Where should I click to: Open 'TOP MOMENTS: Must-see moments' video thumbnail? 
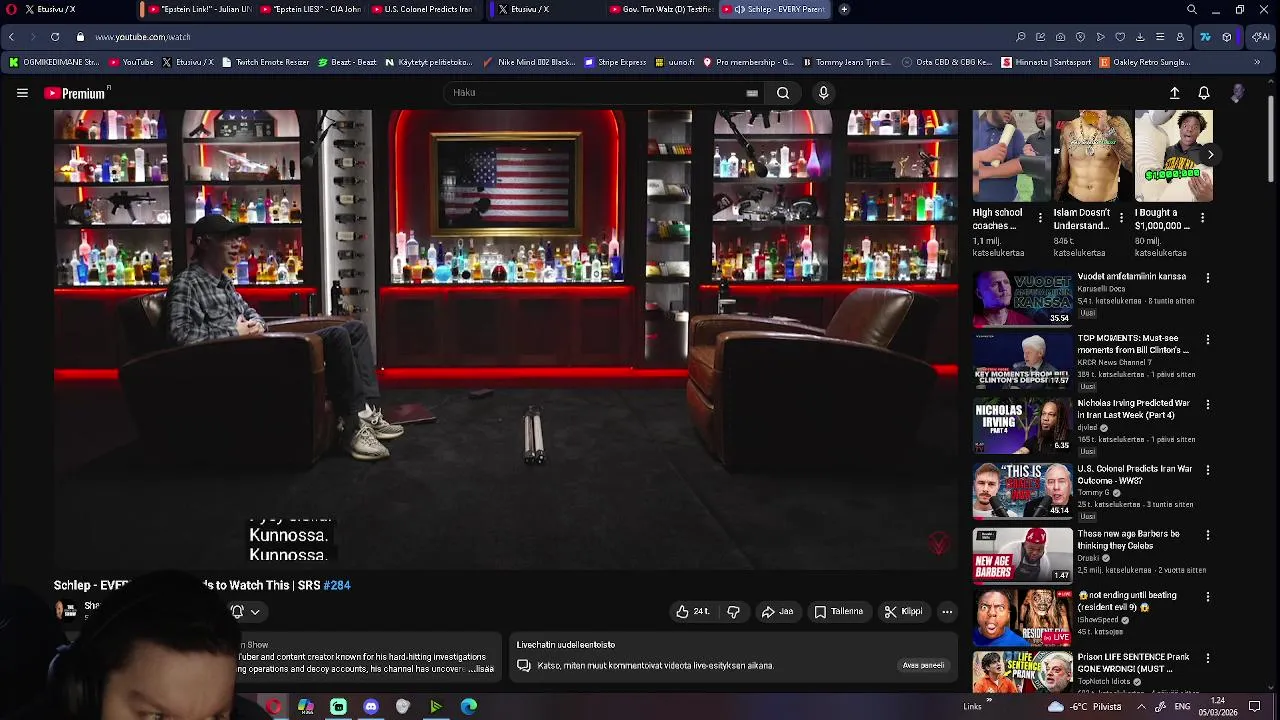tap(1022, 361)
